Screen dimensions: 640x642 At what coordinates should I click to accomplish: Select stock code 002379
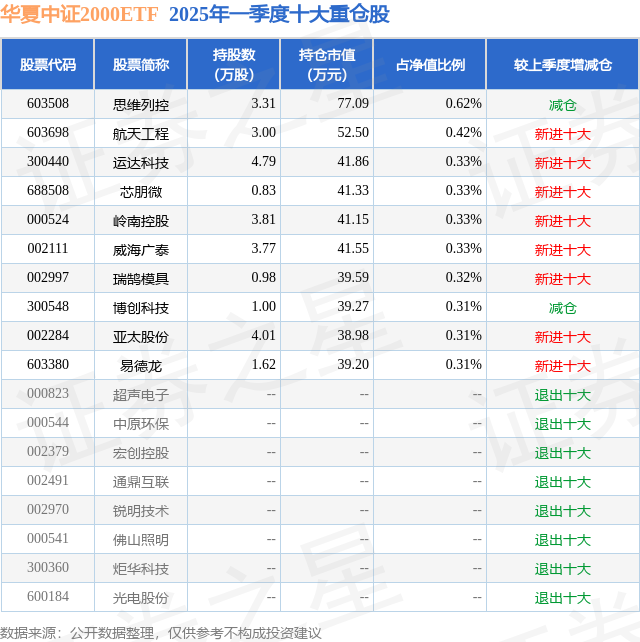[48, 452]
